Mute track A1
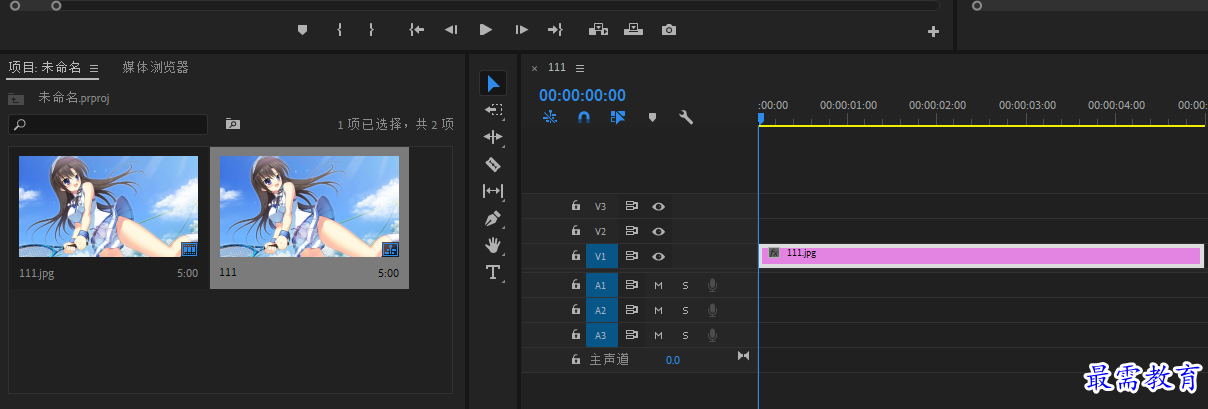The image size is (1208, 409). pos(658,285)
